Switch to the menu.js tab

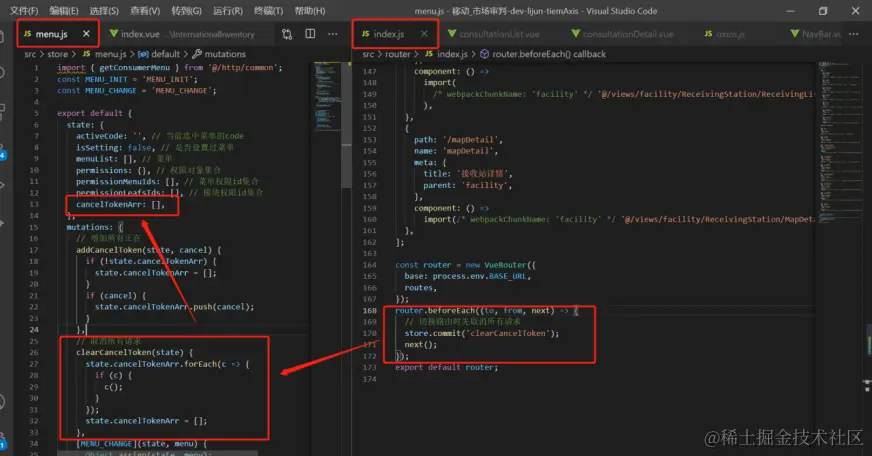point(57,34)
